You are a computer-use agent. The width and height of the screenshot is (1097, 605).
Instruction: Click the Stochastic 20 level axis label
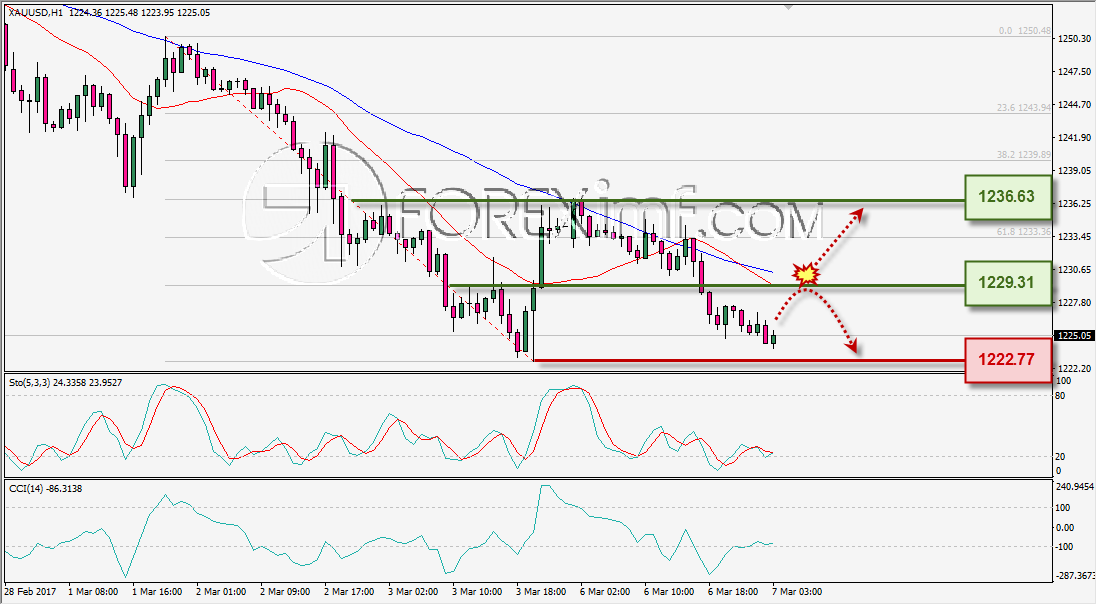coord(1060,457)
